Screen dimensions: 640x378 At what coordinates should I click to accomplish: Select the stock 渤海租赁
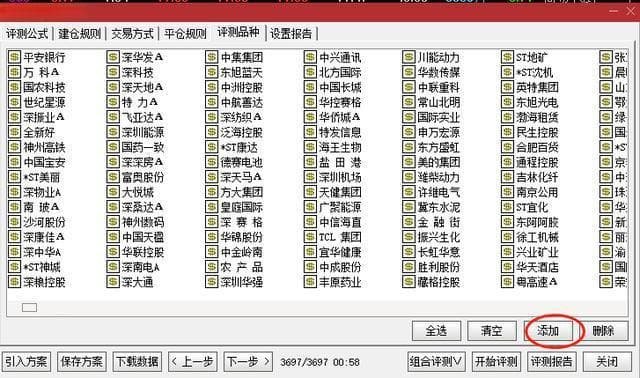tap(537, 117)
